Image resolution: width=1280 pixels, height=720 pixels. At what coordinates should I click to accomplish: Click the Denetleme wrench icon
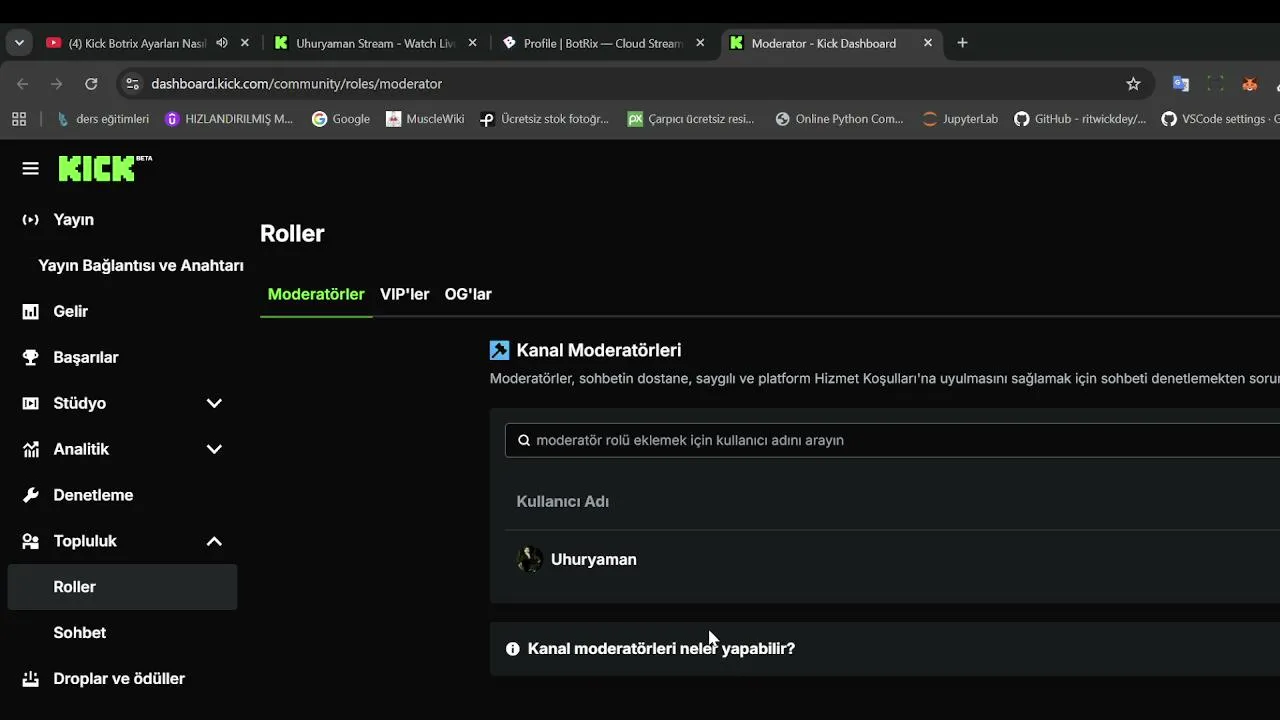[x=31, y=496]
